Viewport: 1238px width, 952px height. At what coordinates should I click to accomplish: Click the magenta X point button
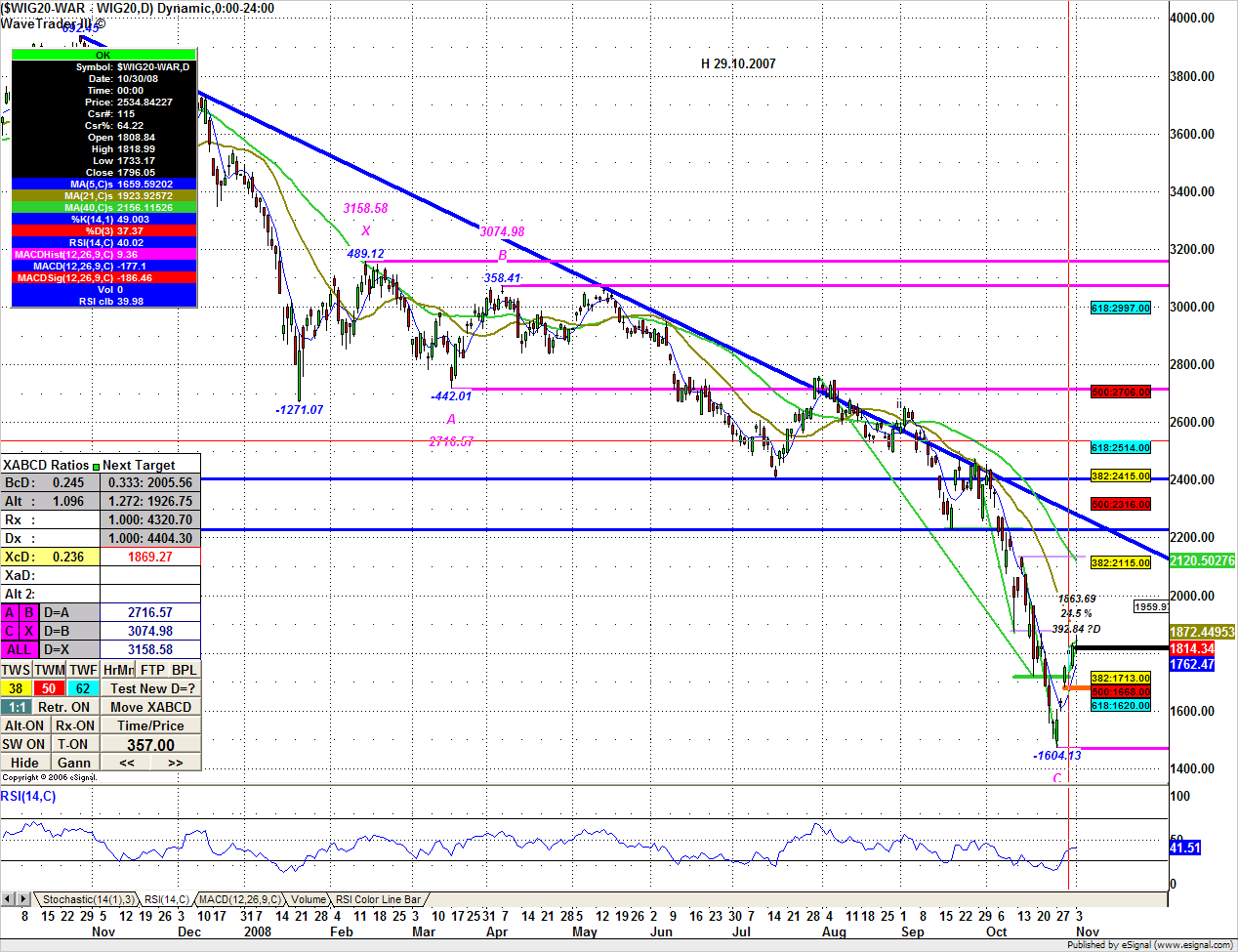(29, 631)
